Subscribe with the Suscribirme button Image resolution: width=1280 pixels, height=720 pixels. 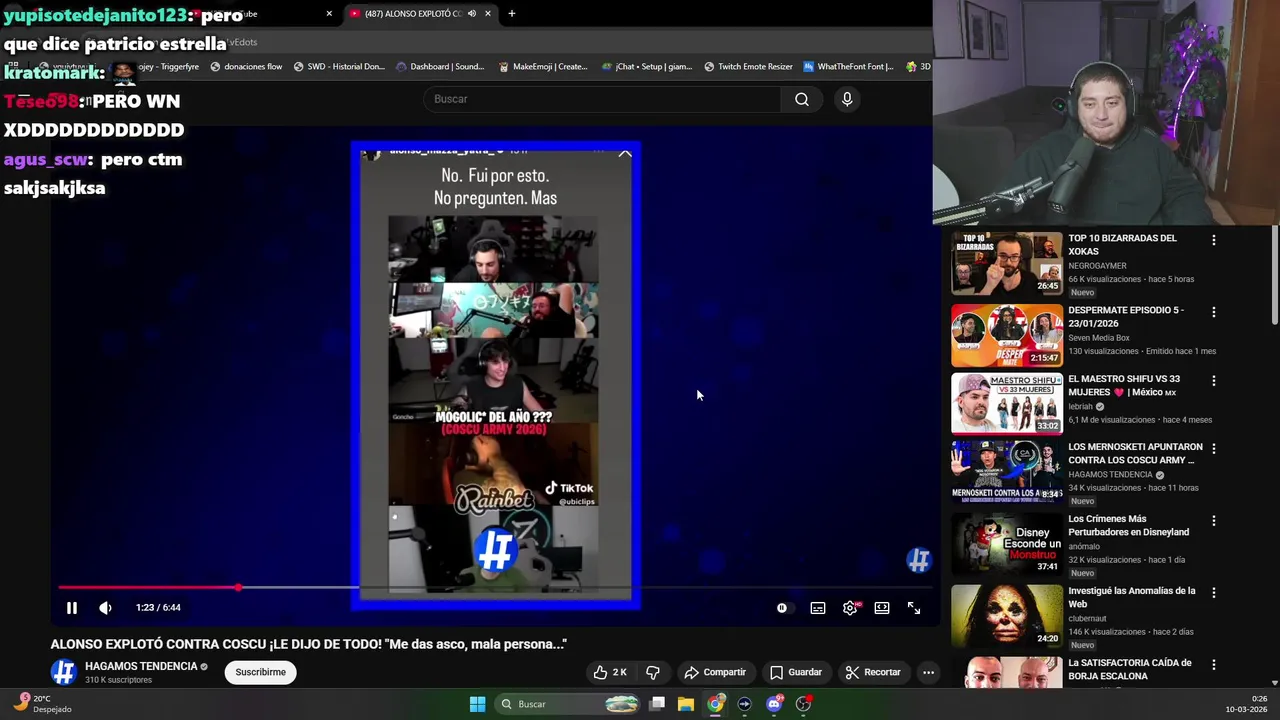(260, 672)
